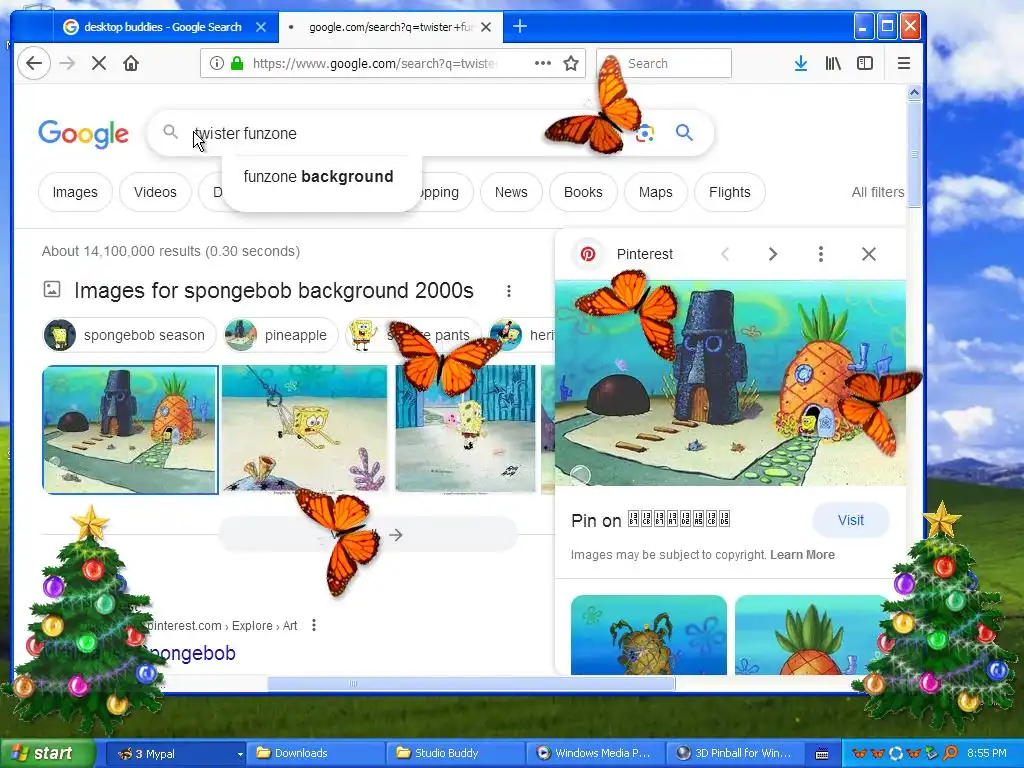Open the page actions three-dot menu in the address bar
This screenshot has height=768, width=1024.
(x=543, y=63)
